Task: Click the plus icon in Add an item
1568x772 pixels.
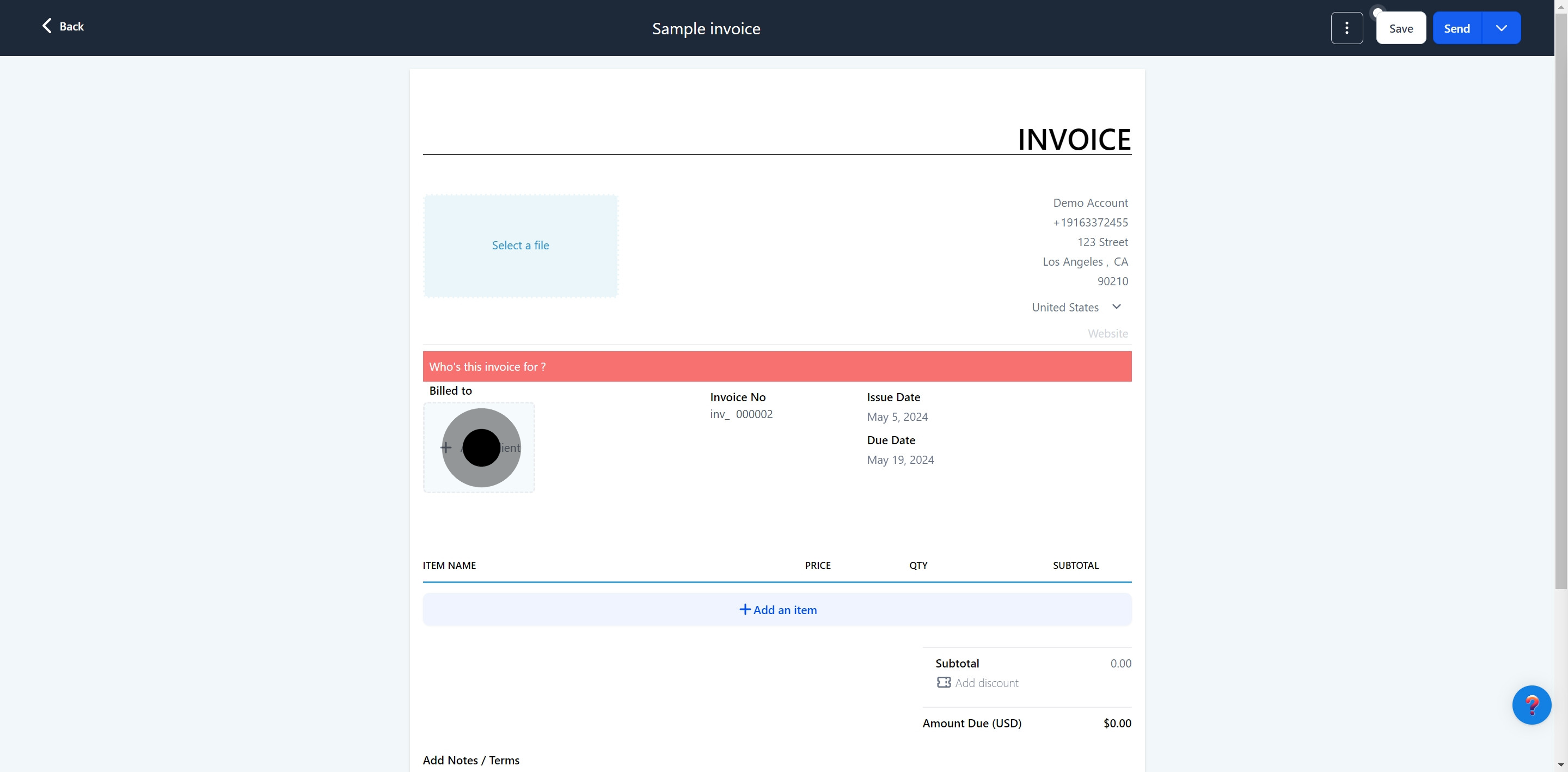Action: (744, 609)
